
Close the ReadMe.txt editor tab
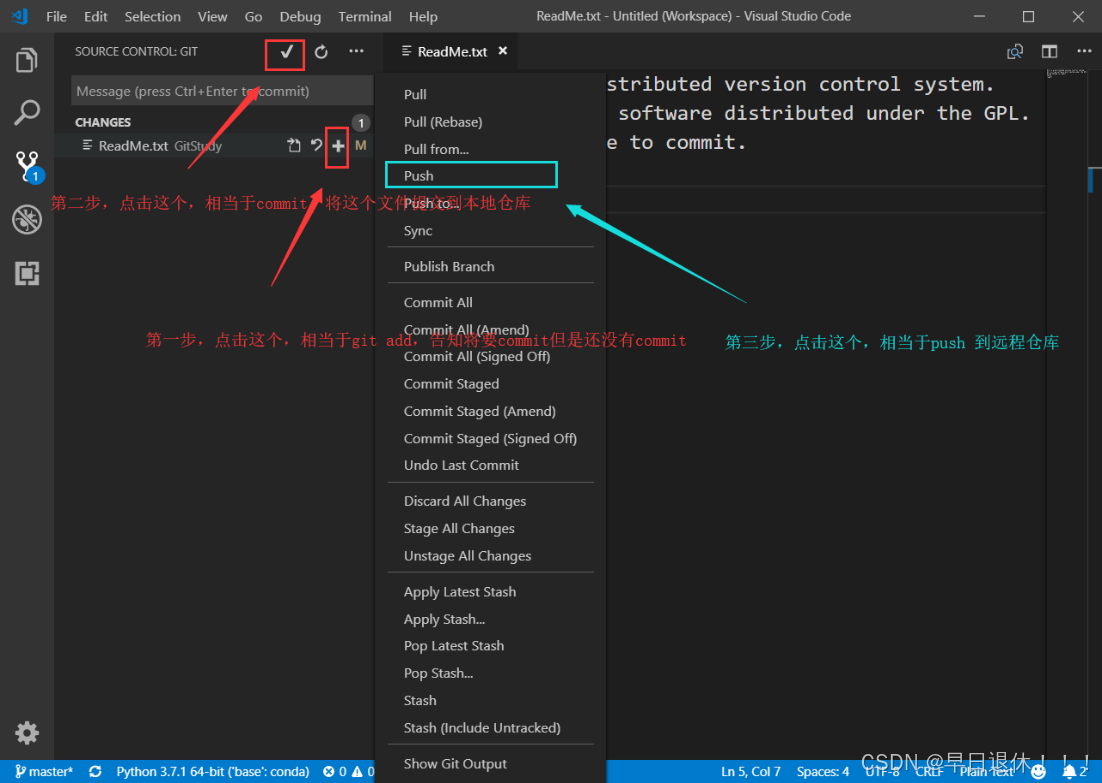coord(503,51)
